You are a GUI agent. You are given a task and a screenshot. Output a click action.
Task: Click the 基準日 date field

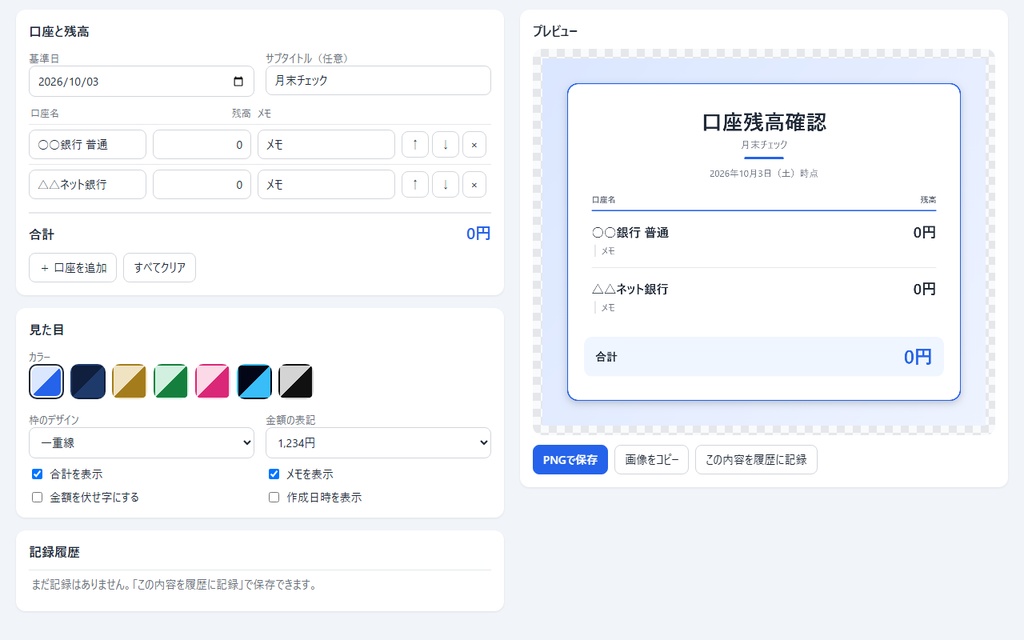(x=142, y=82)
